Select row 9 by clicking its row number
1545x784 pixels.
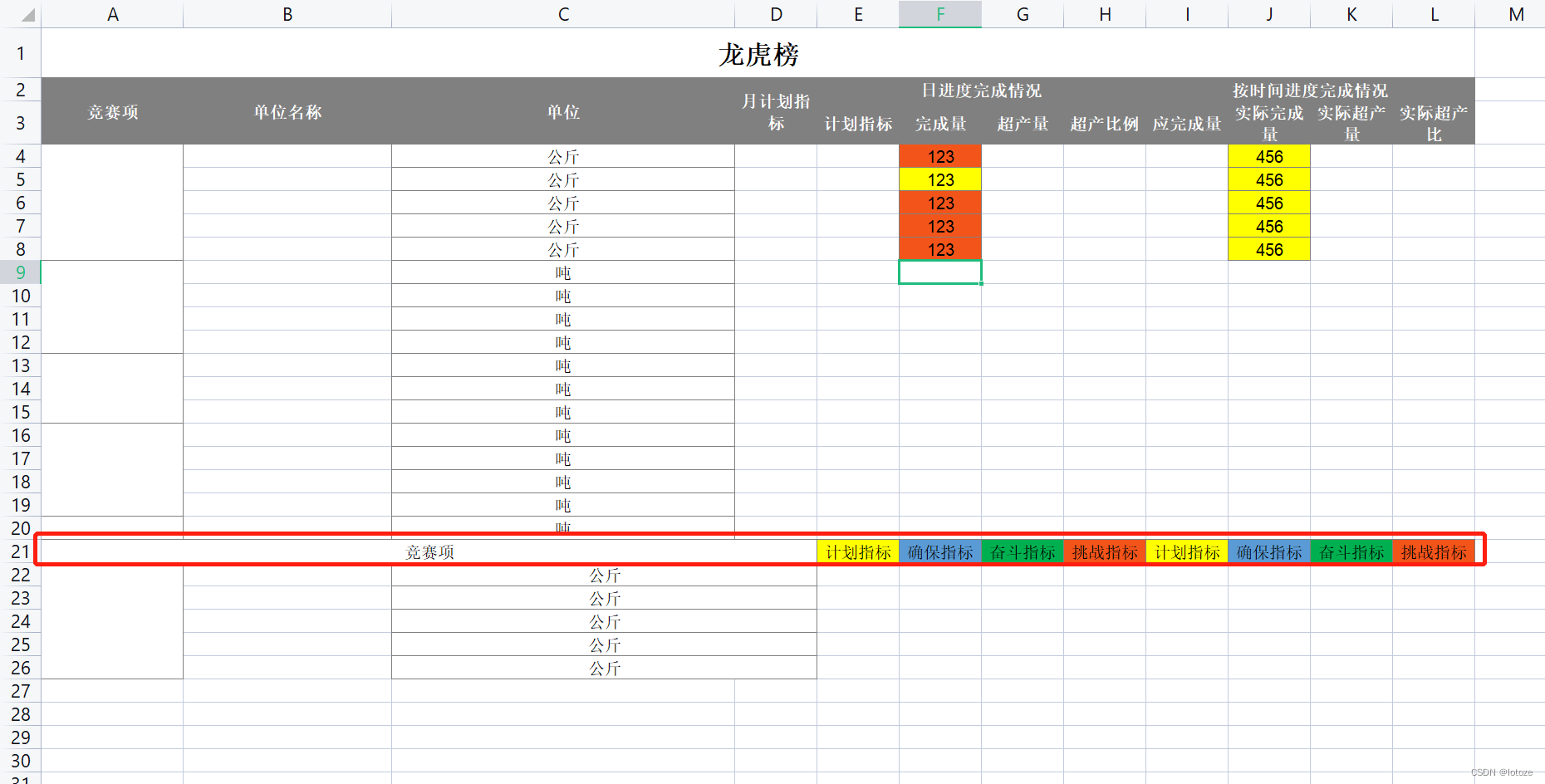[22, 272]
